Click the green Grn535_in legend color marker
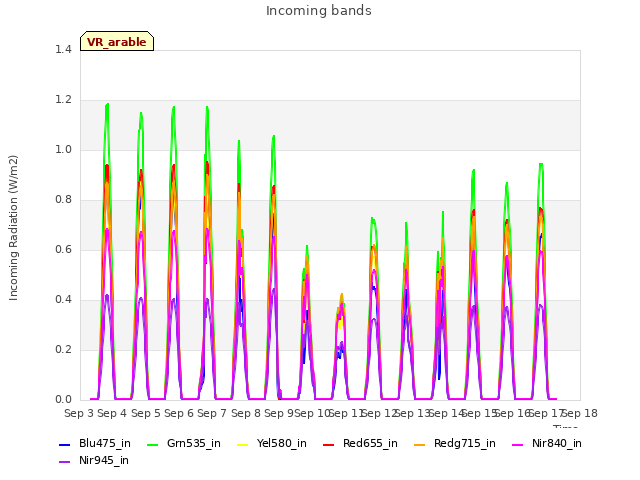Image resolution: width=640 pixels, height=480 pixels. (152, 444)
